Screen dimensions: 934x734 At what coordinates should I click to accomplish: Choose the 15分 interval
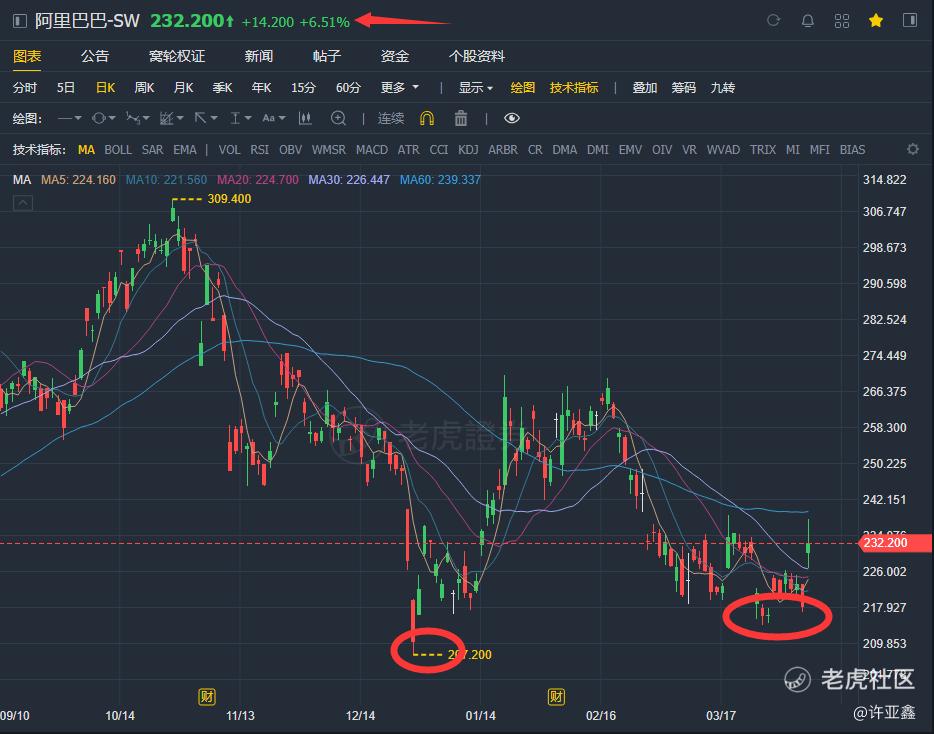tap(303, 88)
